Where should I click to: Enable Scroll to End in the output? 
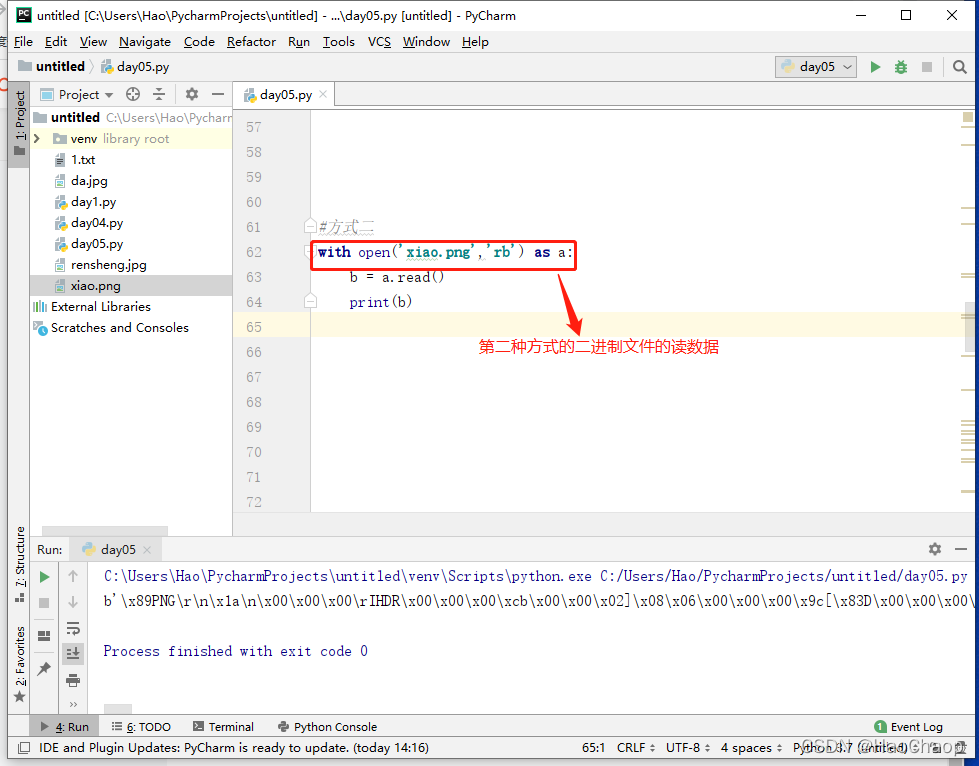(73, 653)
